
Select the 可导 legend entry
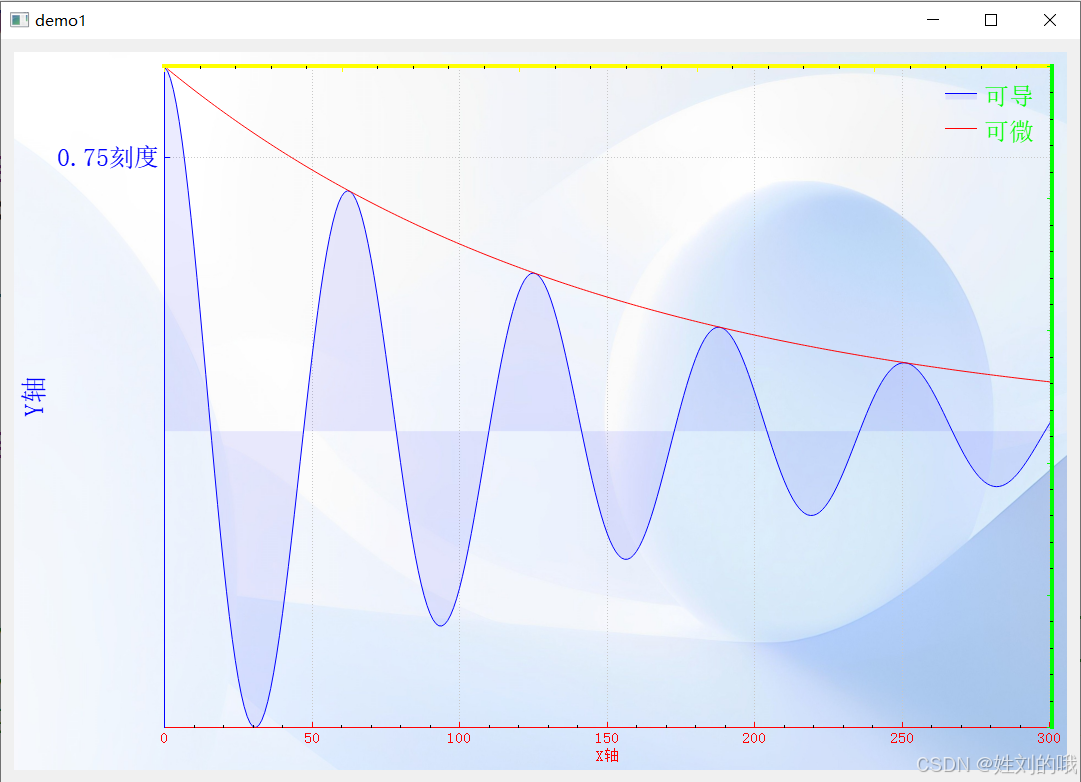[x=989, y=95]
